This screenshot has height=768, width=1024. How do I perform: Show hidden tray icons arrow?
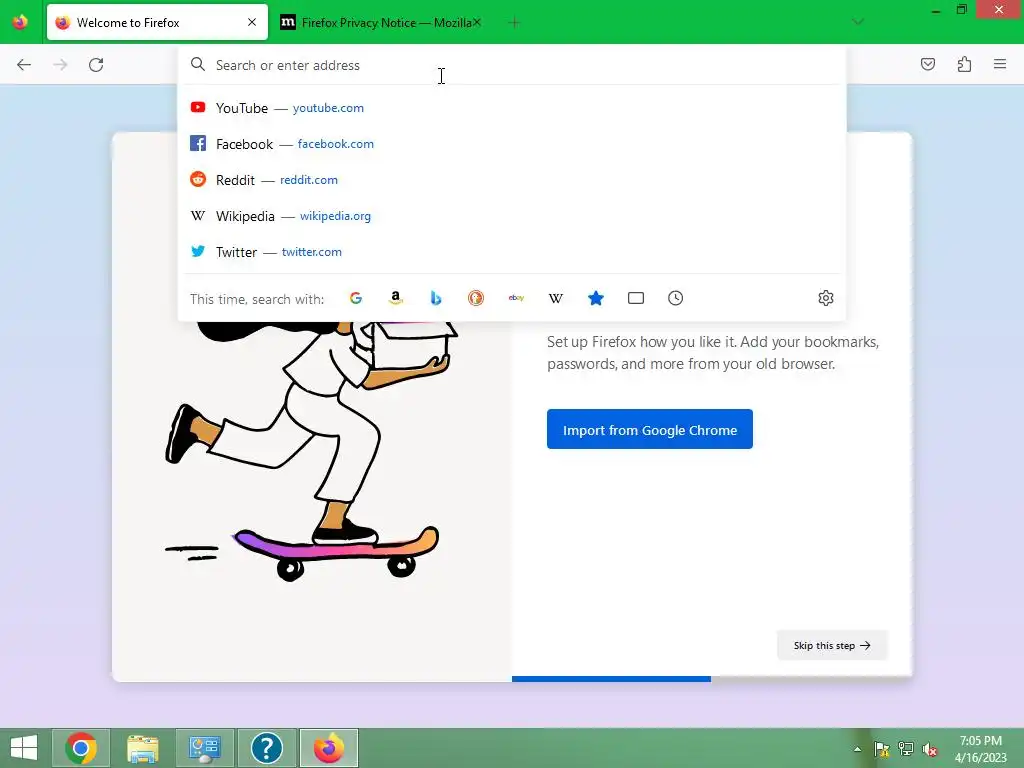[x=857, y=749]
